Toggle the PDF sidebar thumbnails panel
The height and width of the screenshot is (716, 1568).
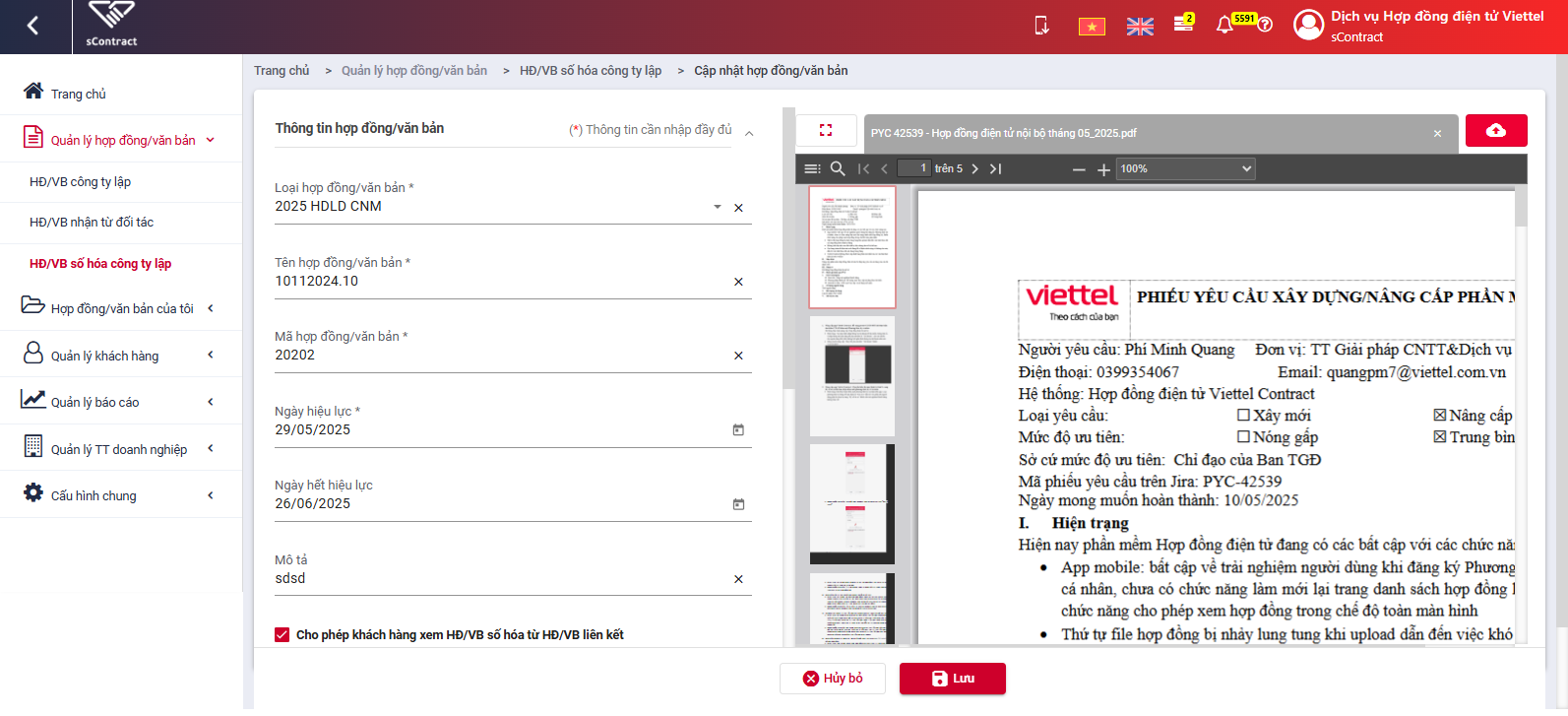pyautogui.click(x=812, y=168)
